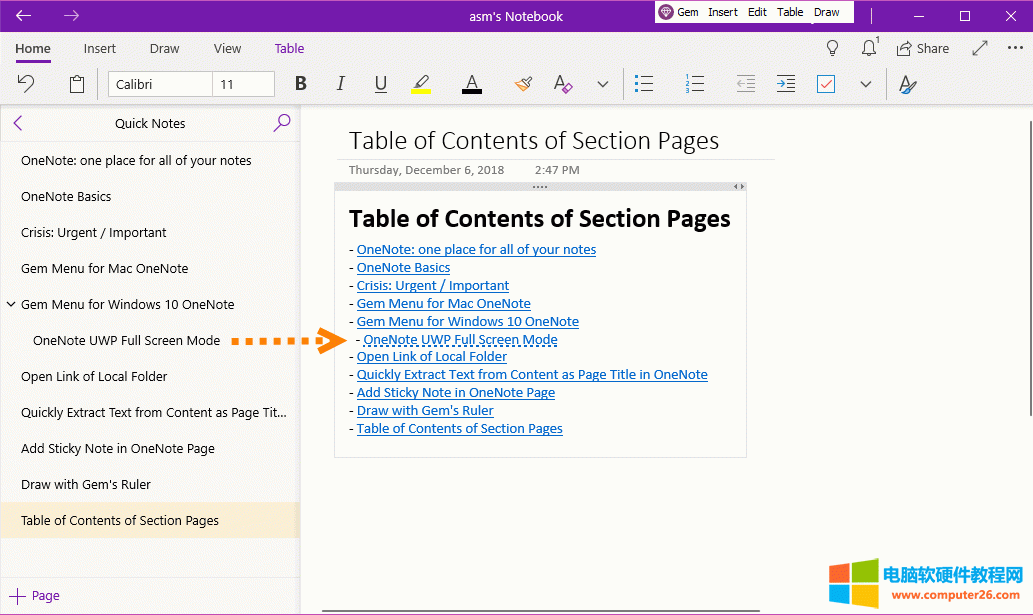Toggle the To Do checkbox tag

pyautogui.click(x=826, y=84)
